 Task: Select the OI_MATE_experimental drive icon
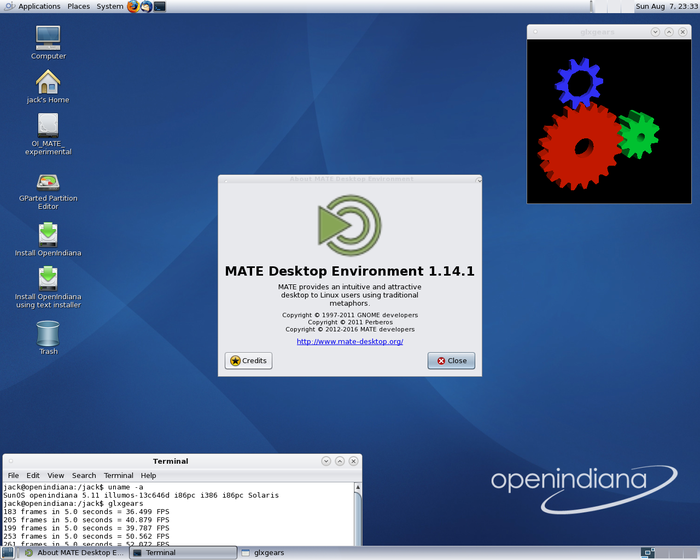[48, 126]
